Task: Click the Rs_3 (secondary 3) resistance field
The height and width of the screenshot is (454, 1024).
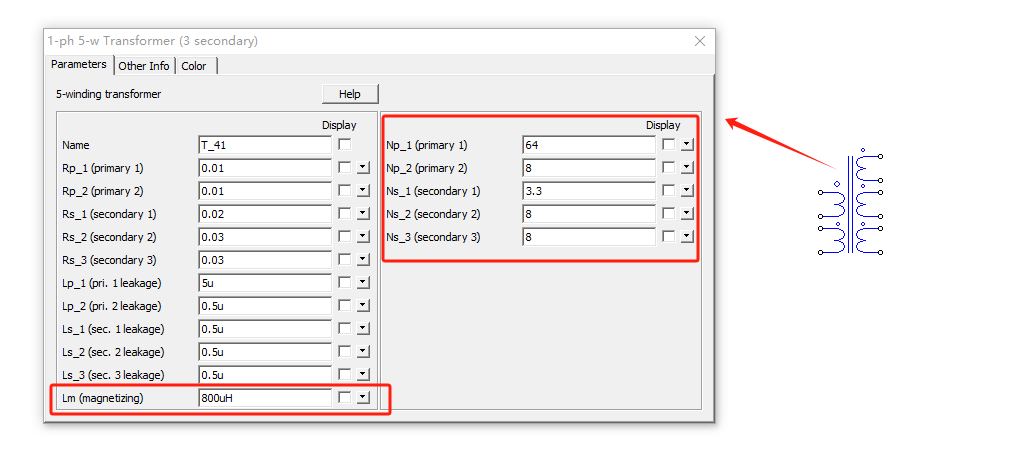Action: pyautogui.click(x=265, y=260)
